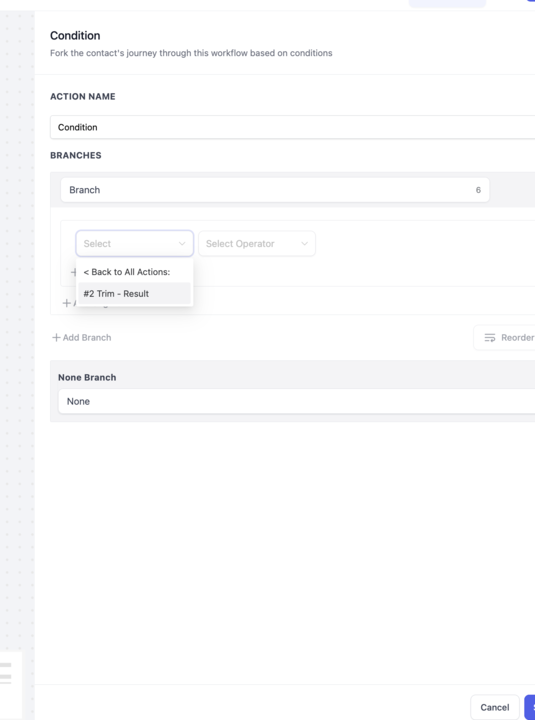Click the chevron in Select Operator dropdown

(x=304, y=244)
